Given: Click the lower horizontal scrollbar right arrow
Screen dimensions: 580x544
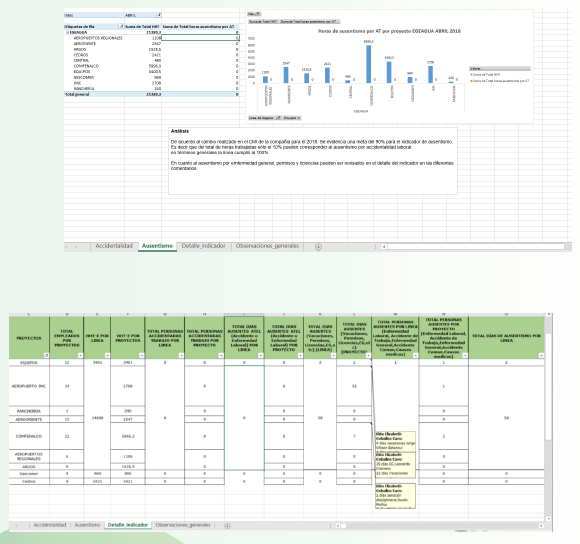Looking at the screenshot, I should (541, 526).
